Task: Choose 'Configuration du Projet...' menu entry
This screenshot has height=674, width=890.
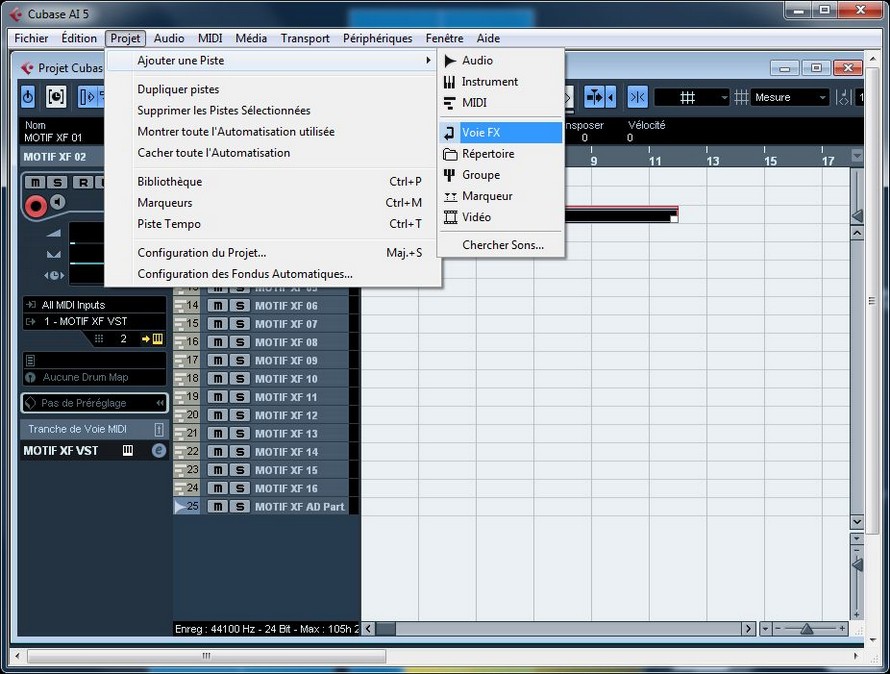Action: coord(202,253)
